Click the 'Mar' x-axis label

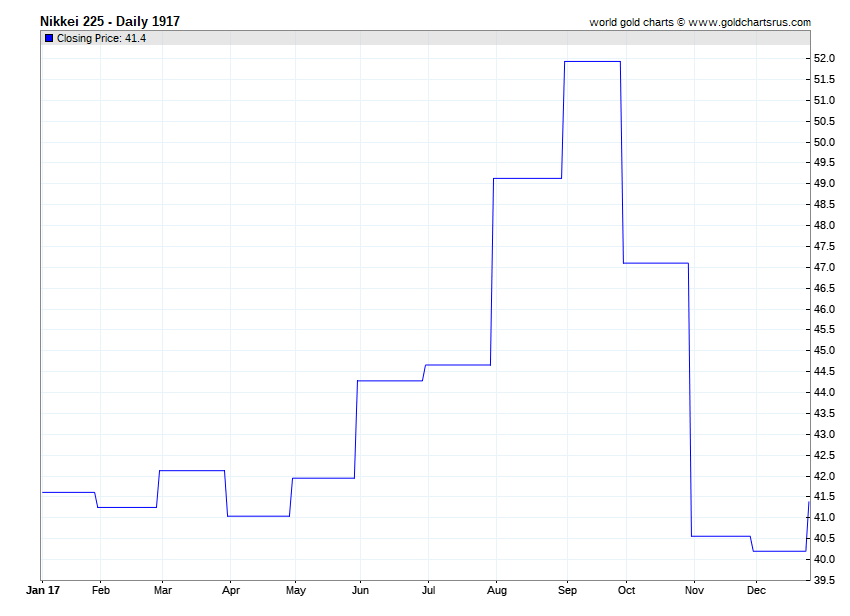click(163, 590)
